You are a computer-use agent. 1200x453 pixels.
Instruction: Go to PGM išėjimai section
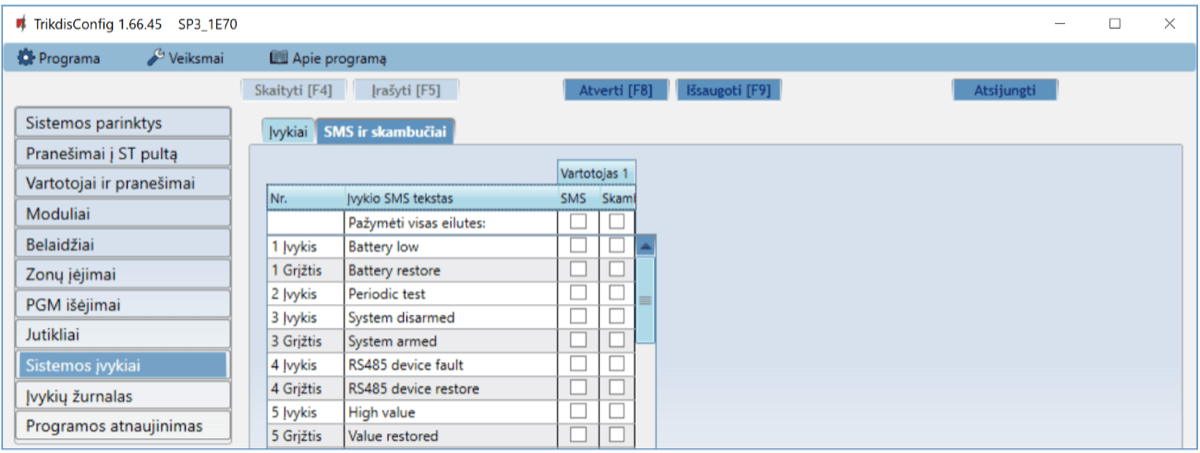(122, 304)
